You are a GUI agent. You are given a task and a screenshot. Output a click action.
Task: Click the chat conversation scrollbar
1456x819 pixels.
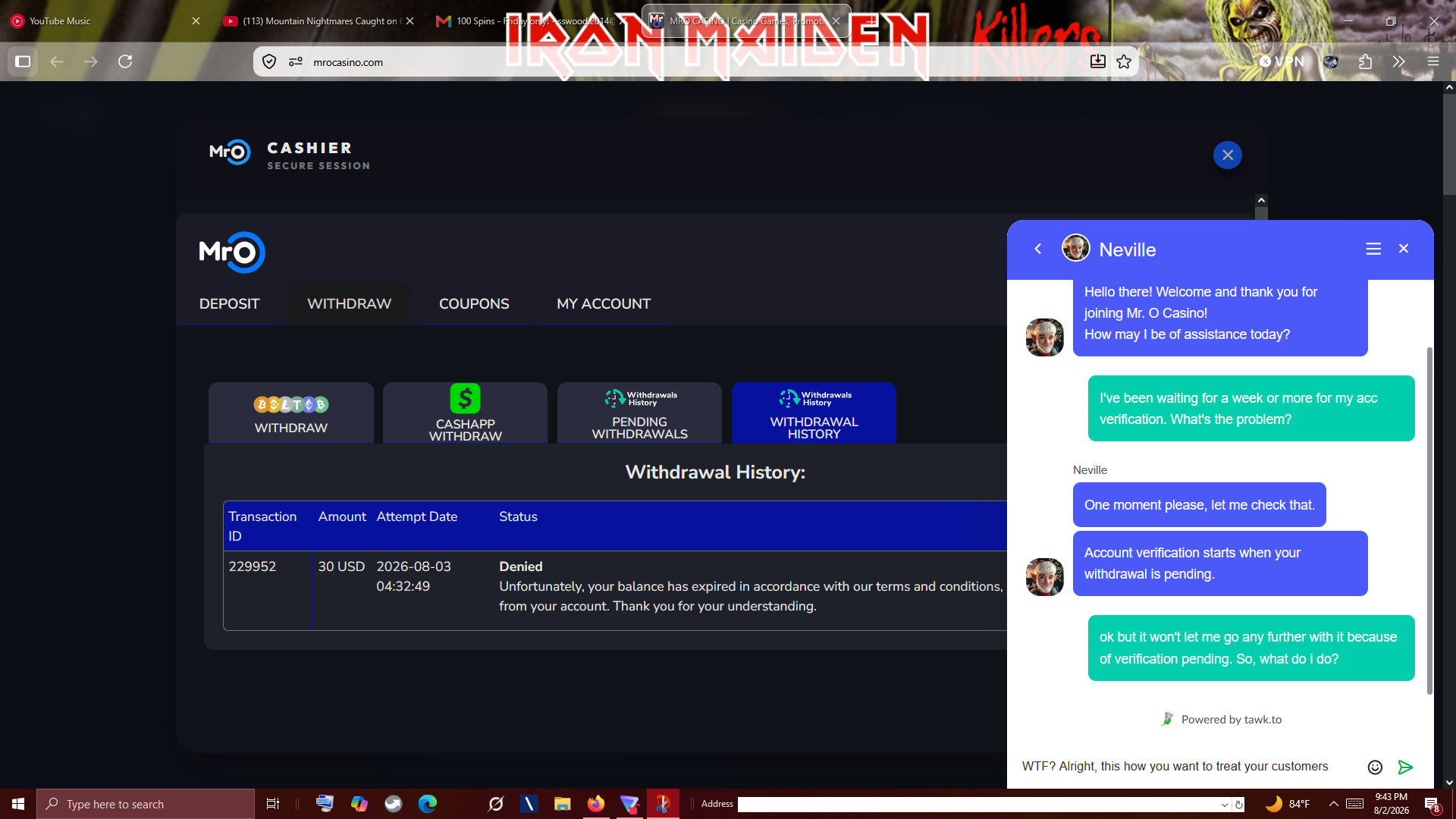[x=1429, y=520]
